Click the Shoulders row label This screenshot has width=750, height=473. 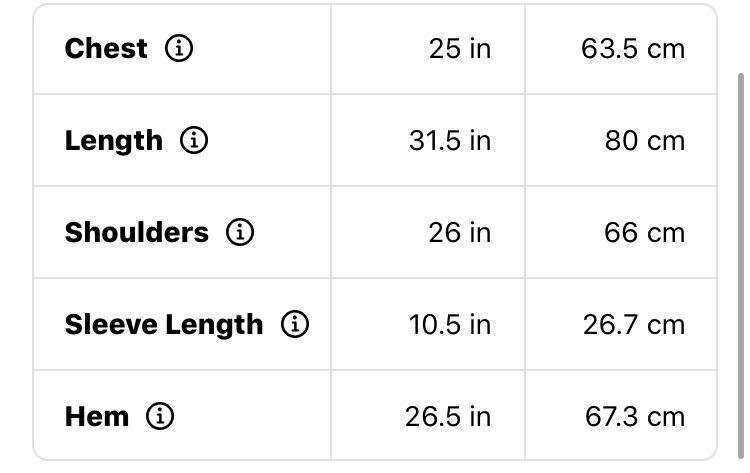(x=137, y=232)
